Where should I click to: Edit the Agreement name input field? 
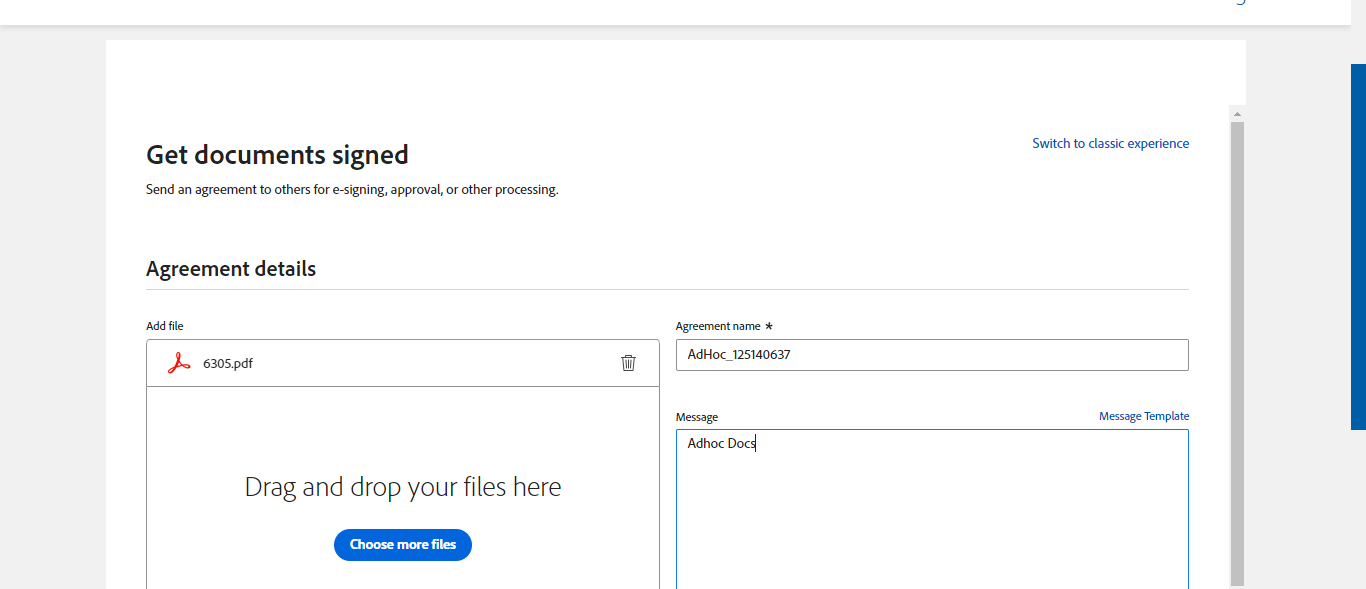pos(932,355)
